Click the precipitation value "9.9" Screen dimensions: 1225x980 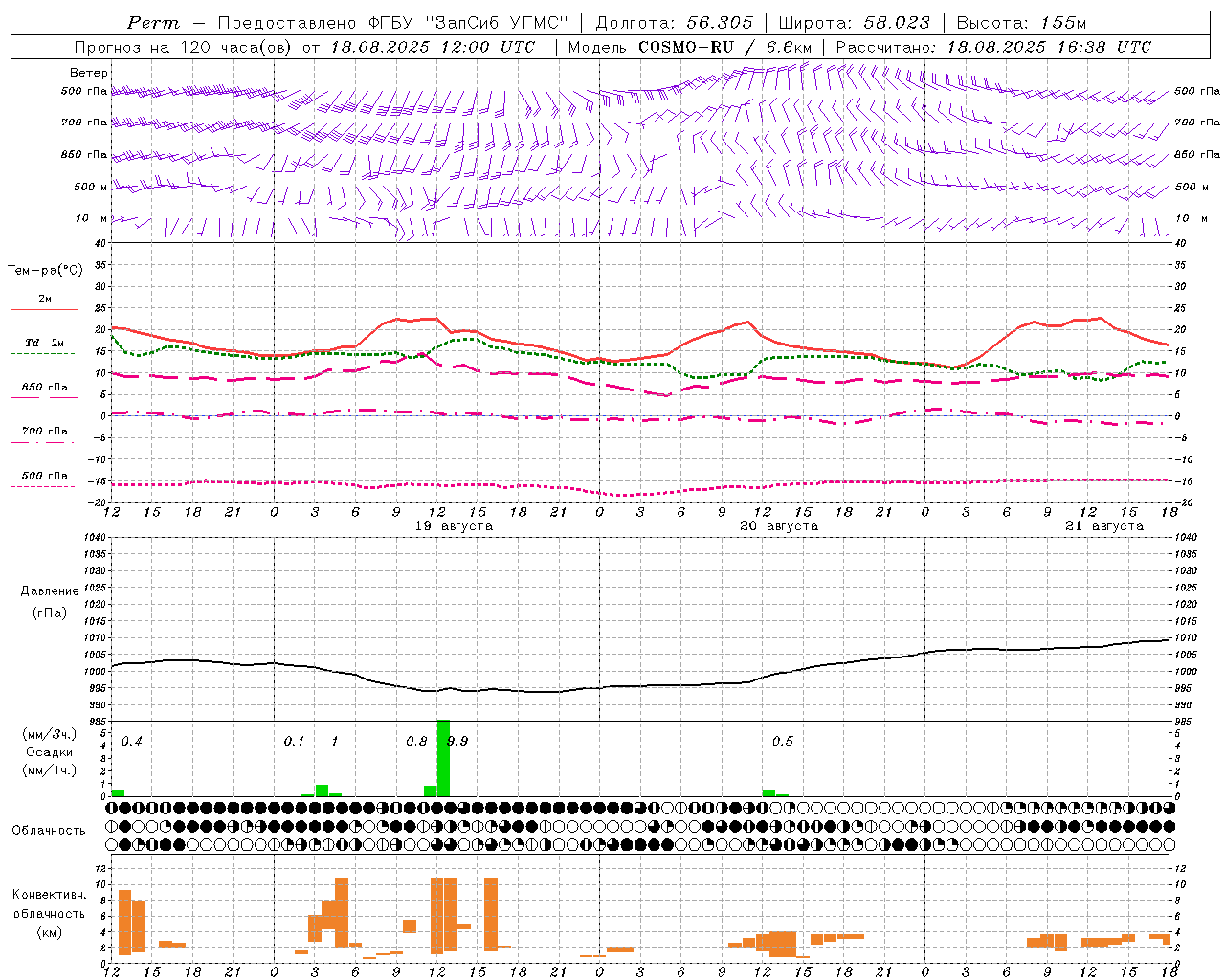pos(457,742)
